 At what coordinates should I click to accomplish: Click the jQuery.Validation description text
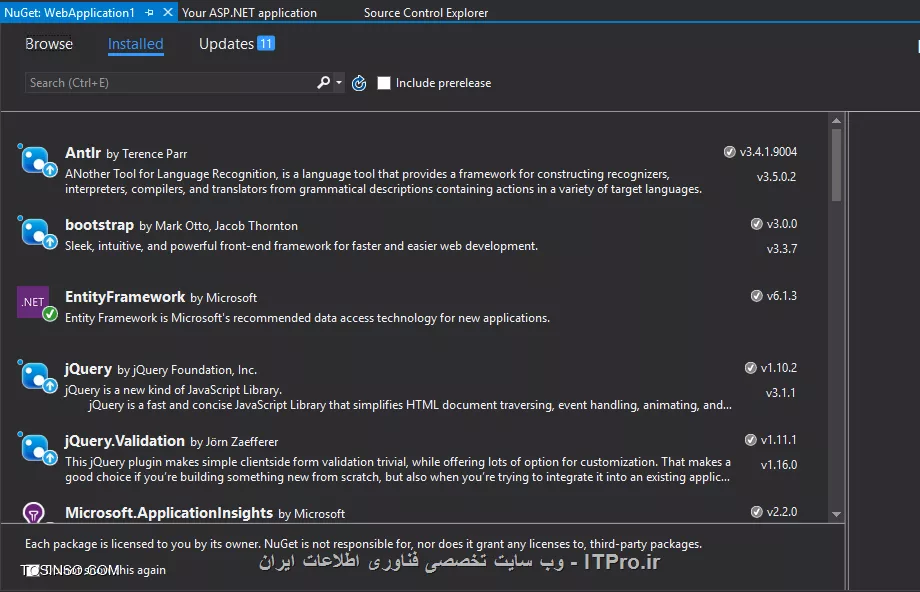[x=398, y=469]
